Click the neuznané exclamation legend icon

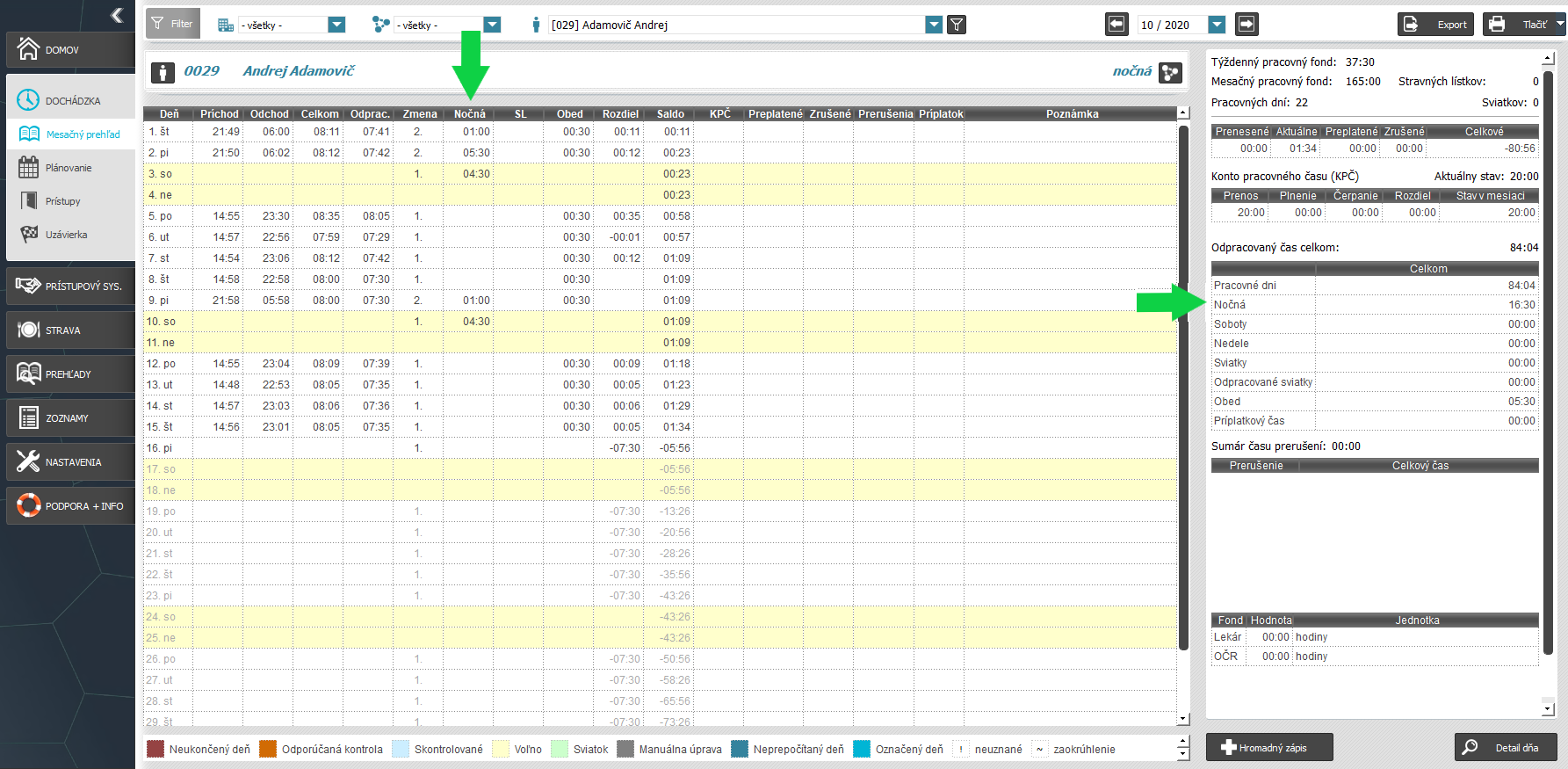tap(961, 749)
